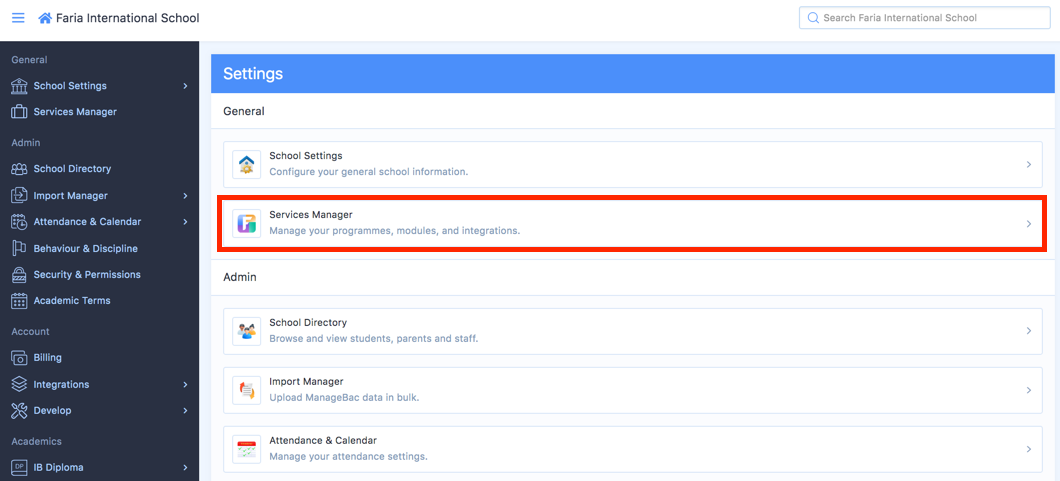1060x481 pixels.
Task: Click the School Directory sidebar icon
Action: (19, 169)
